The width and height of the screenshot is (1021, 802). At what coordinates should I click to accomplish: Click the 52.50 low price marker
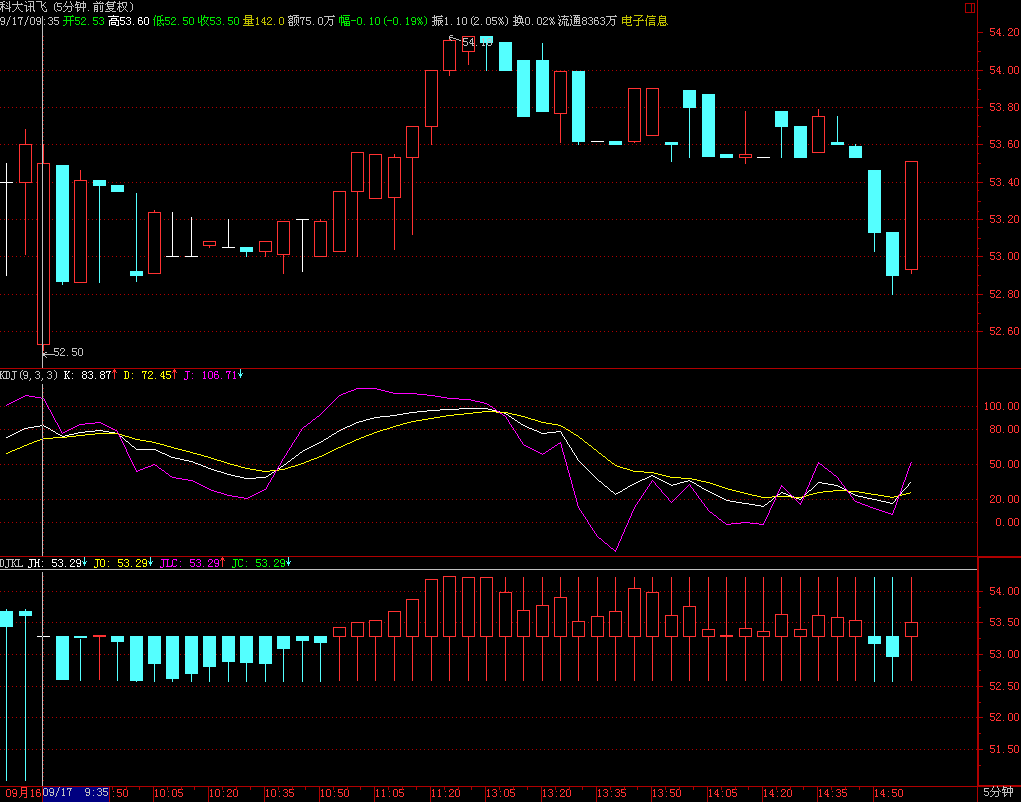pos(68,352)
